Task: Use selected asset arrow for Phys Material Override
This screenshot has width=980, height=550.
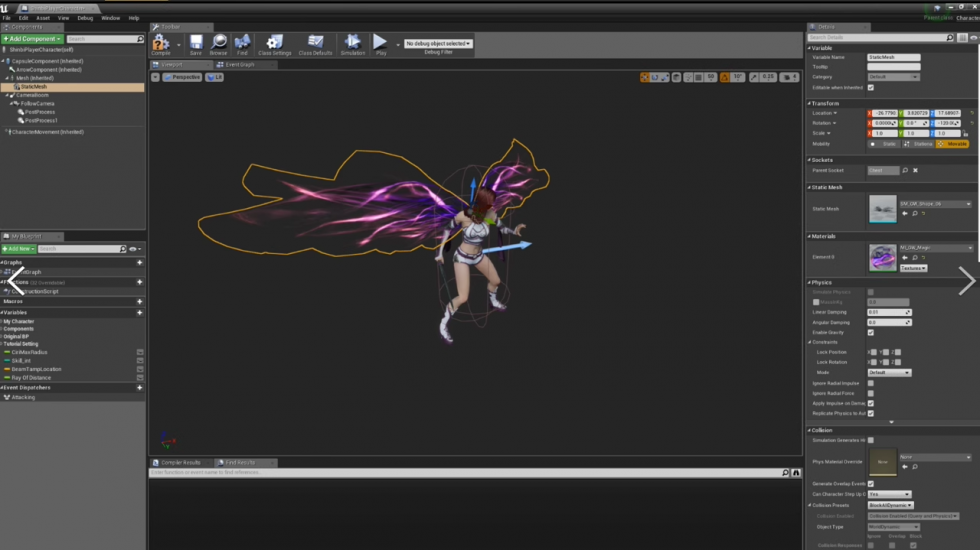Action: coord(905,467)
